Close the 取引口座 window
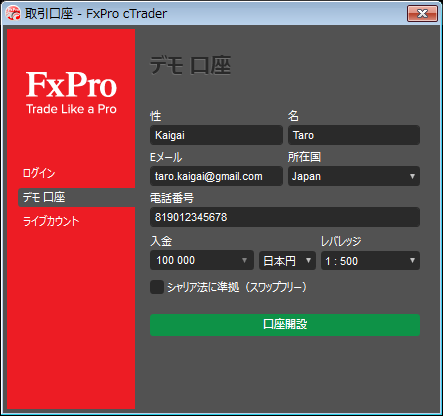 coord(422,14)
